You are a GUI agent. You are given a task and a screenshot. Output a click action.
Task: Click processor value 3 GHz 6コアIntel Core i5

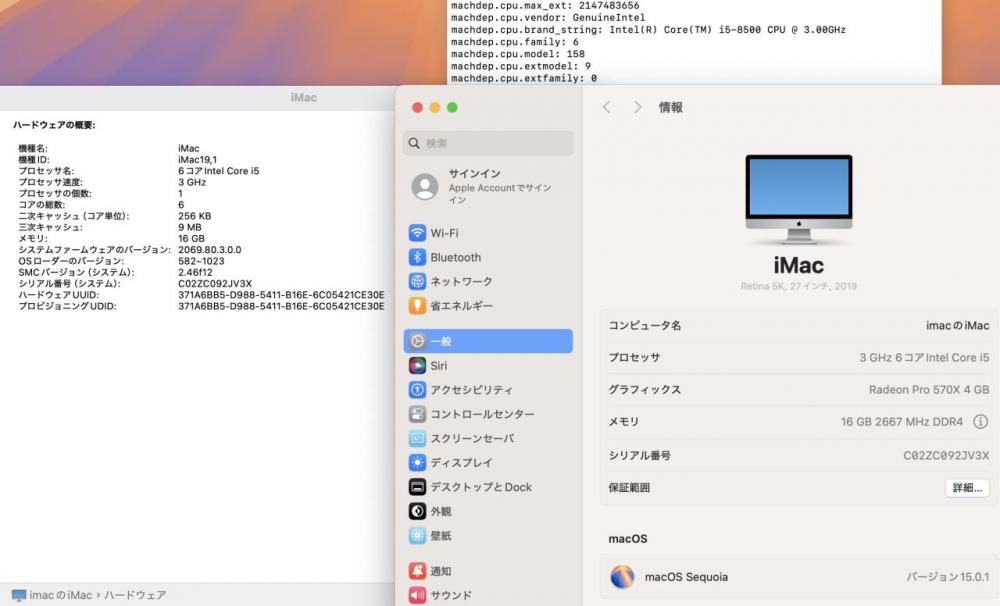(x=924, y=358)
